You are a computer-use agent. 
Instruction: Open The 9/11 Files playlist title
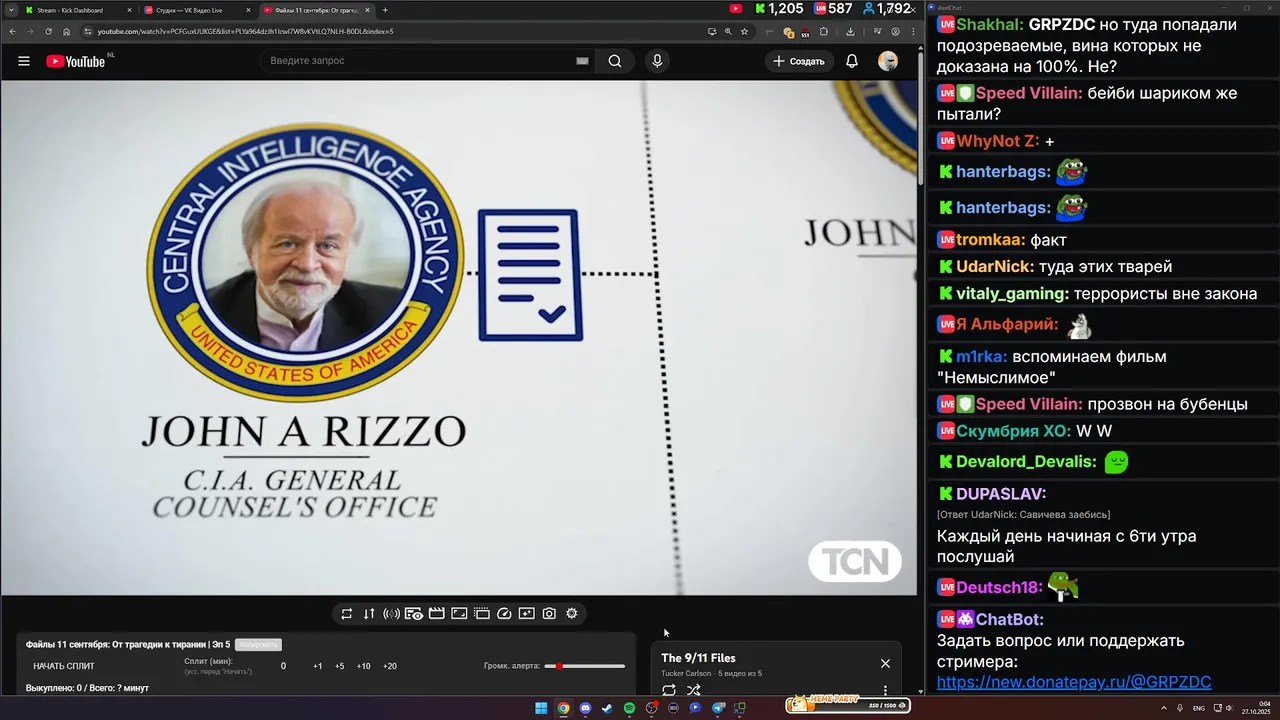(698, 658)
